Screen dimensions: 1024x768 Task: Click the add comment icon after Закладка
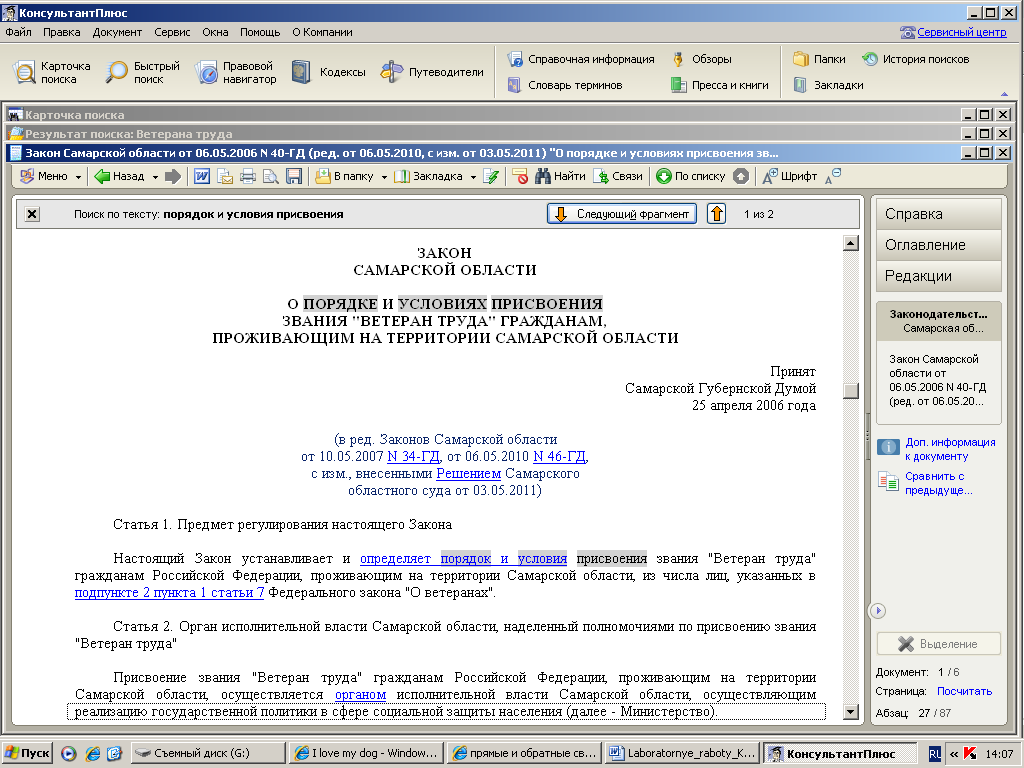pyautogui.click(x=491, y=176)
